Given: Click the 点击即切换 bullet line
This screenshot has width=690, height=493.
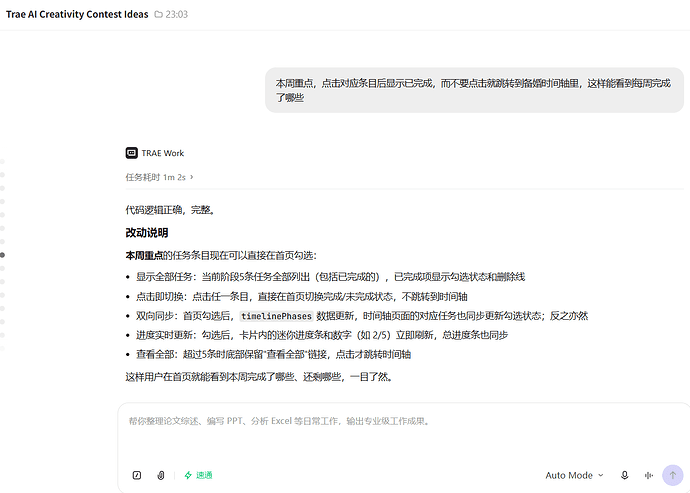Looking at the screenshot, I should pos(301,297).
